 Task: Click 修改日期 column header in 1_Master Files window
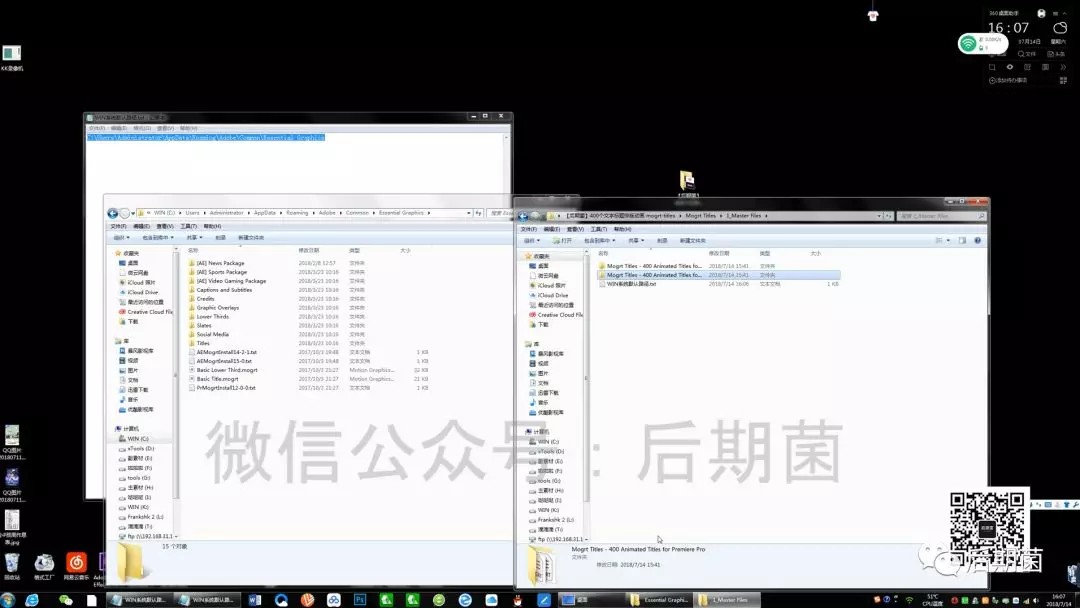(x=719, y=253)
